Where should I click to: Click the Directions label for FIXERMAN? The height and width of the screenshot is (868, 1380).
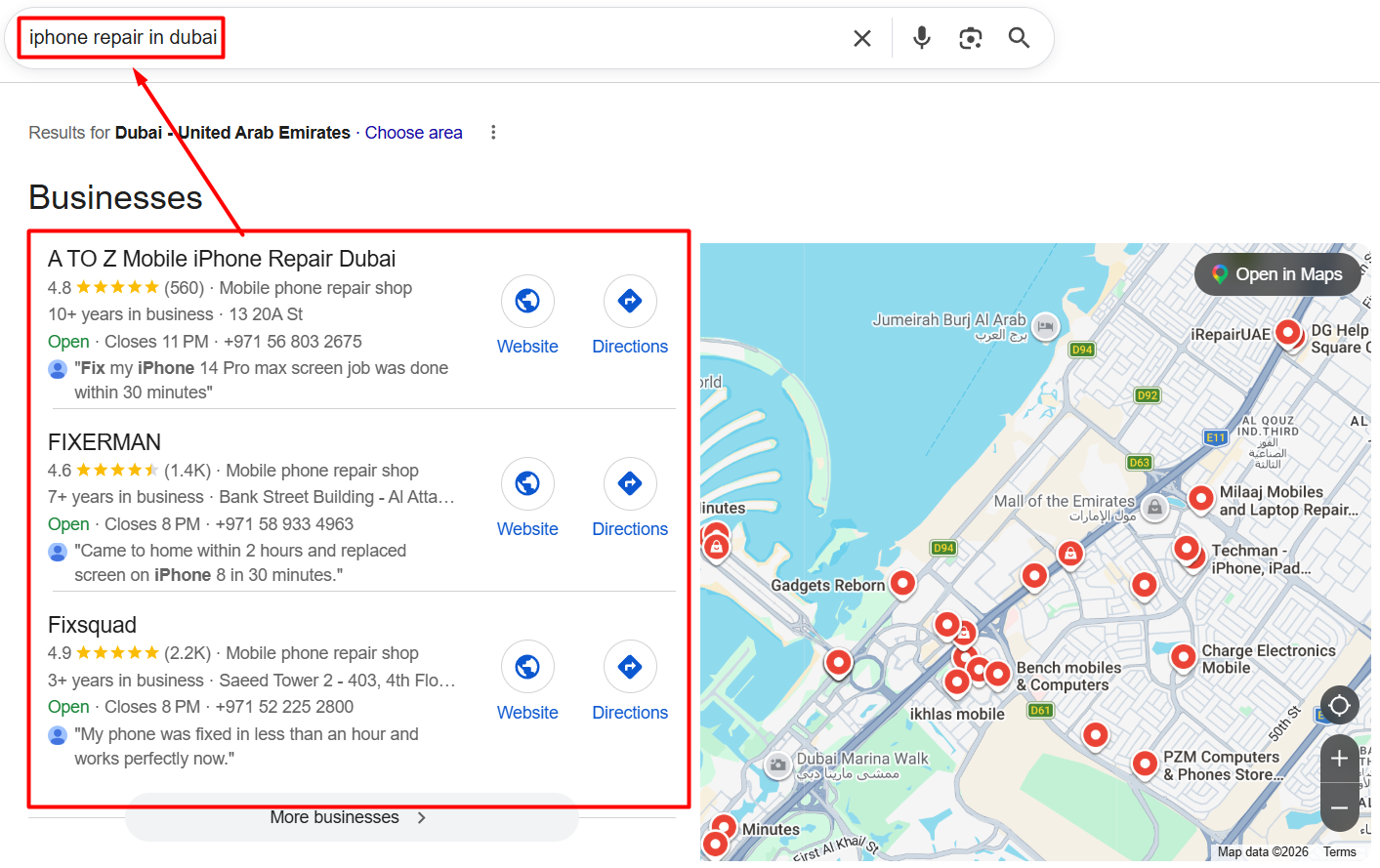pyautogui.click(x=630, y=529)
